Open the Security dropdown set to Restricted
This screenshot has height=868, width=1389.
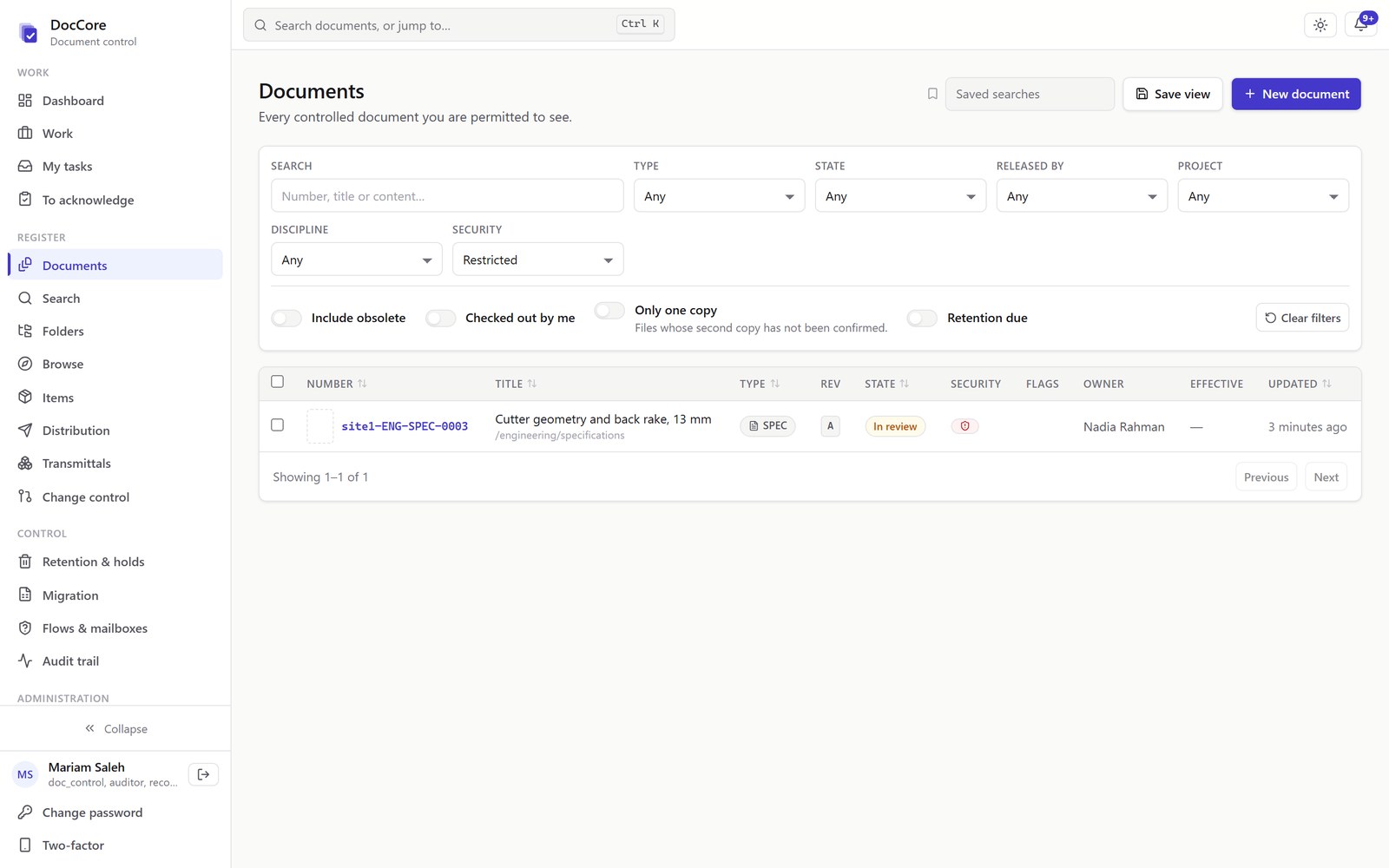click(x=537, y=260)
